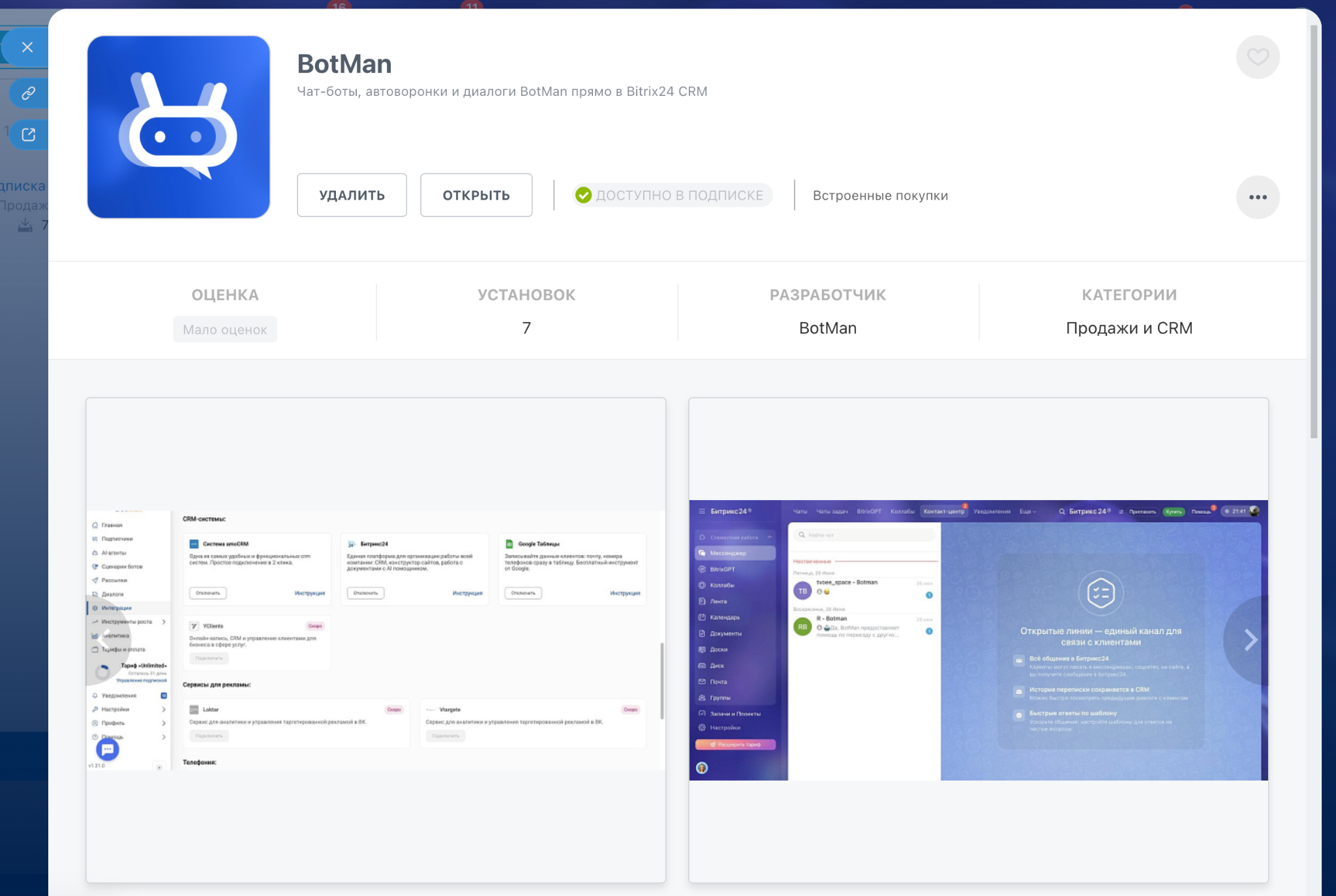Click developer name BotMan

[828, 328]
